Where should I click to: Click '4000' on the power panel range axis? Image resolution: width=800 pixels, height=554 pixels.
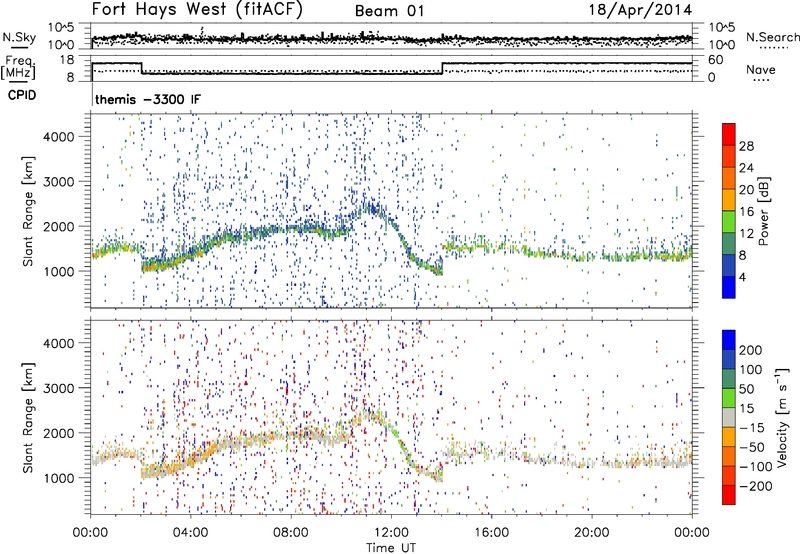point(59,137)
